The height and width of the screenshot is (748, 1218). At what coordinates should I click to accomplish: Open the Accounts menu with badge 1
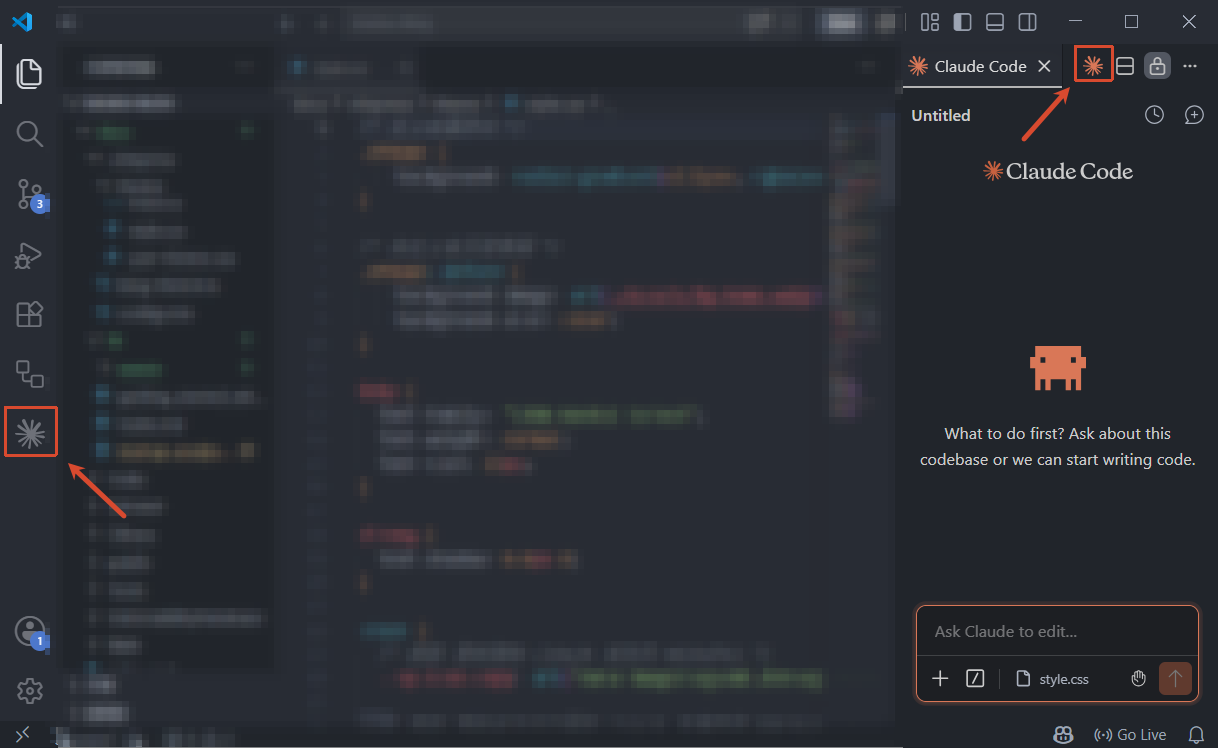coord(30,631)
